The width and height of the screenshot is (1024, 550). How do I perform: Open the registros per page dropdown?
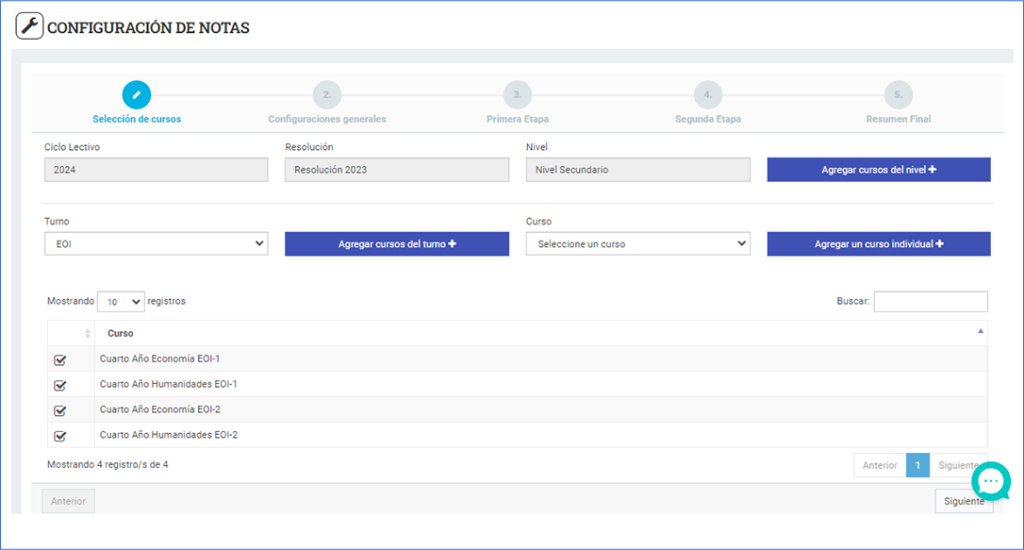pos(120,301)
